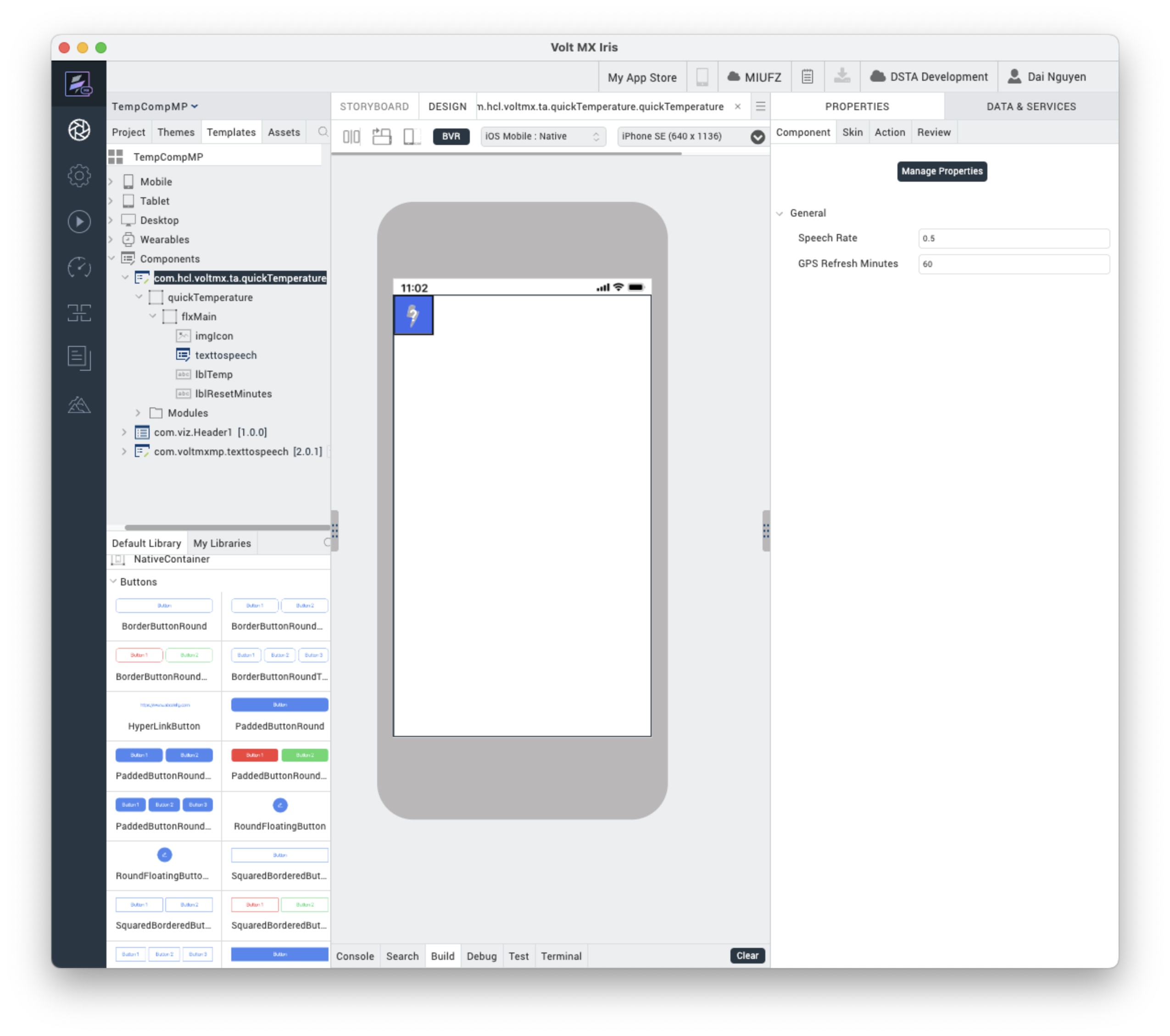Image resolution: width=1170 pixels, height=1036 pixels.
Task: Click the Assets tab in project panel
Action: [283, 131]
